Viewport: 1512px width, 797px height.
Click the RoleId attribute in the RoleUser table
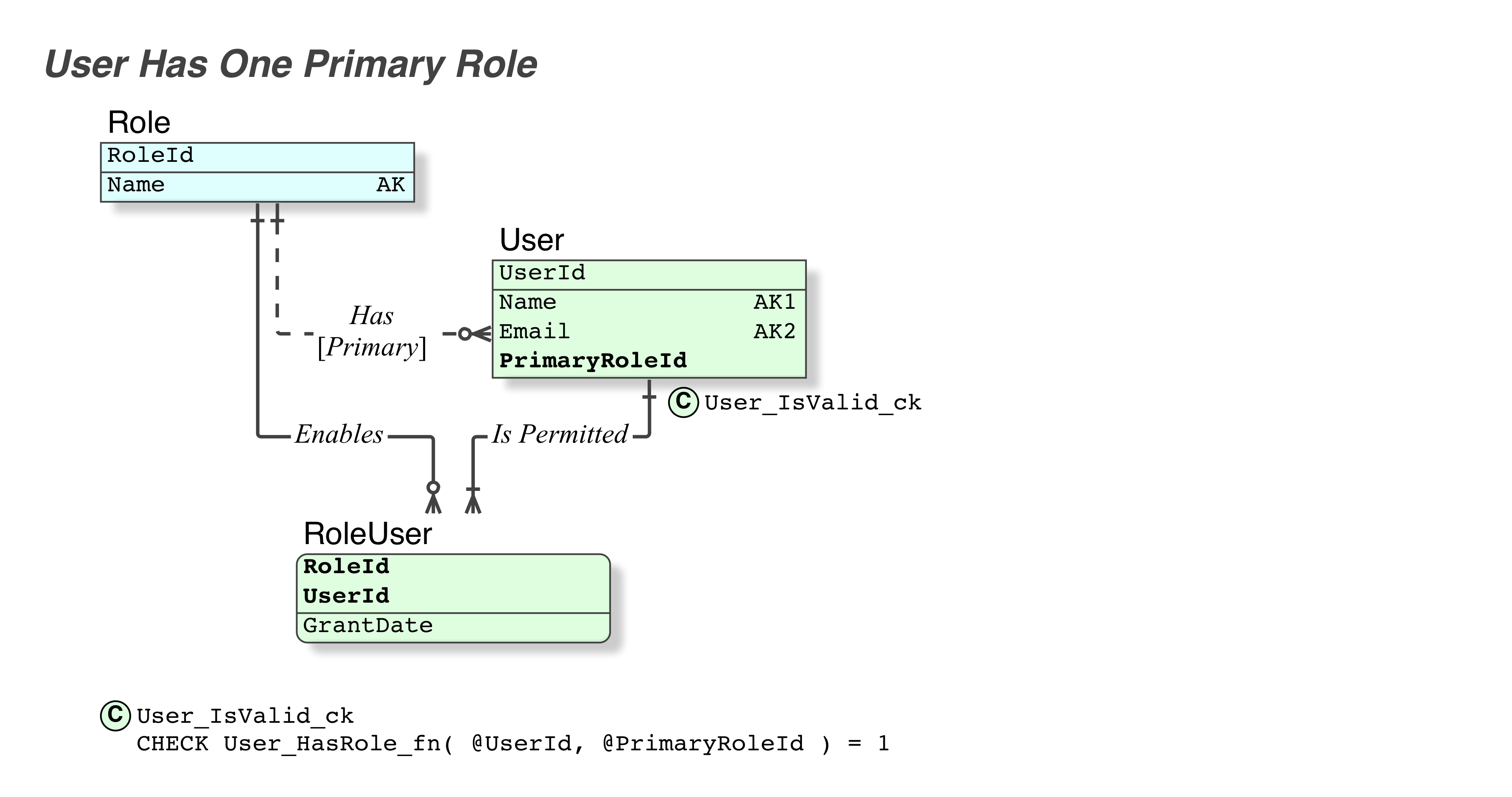tap(346, 567)
